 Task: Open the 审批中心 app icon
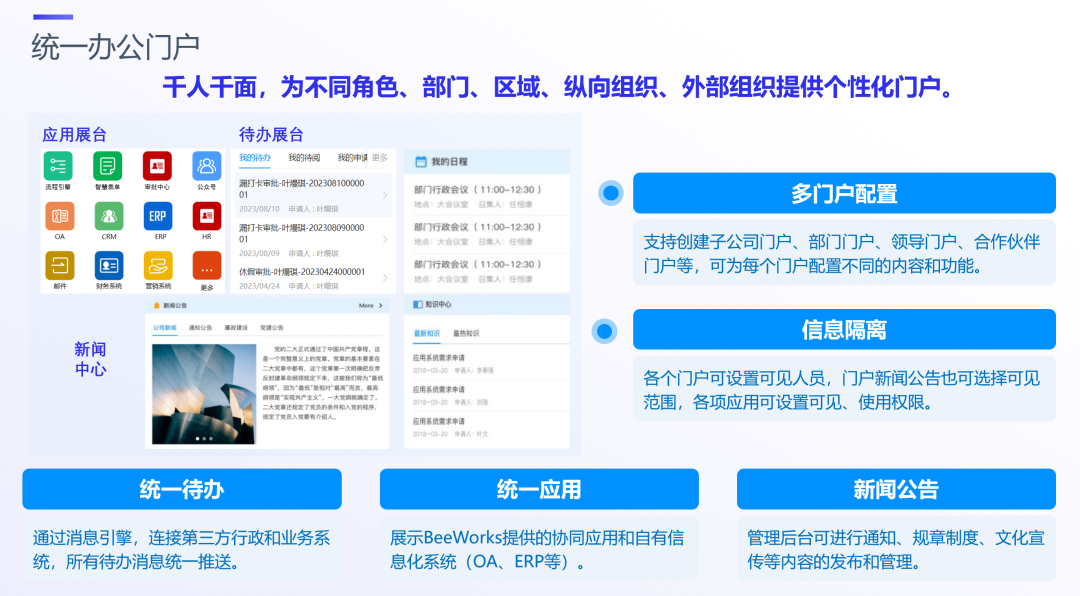[x=157, y=166]
